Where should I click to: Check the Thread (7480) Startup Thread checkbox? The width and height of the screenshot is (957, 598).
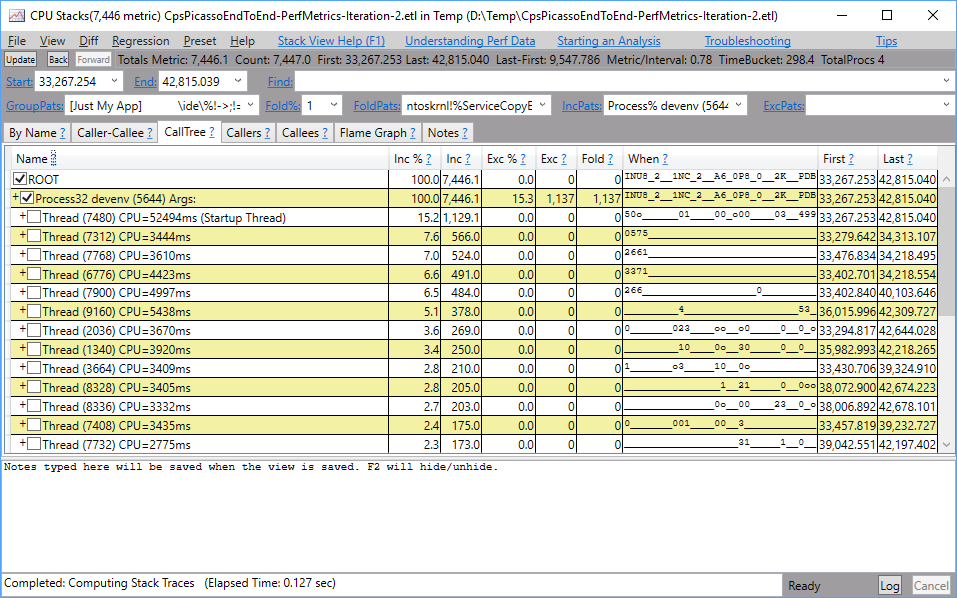(34, 217)
